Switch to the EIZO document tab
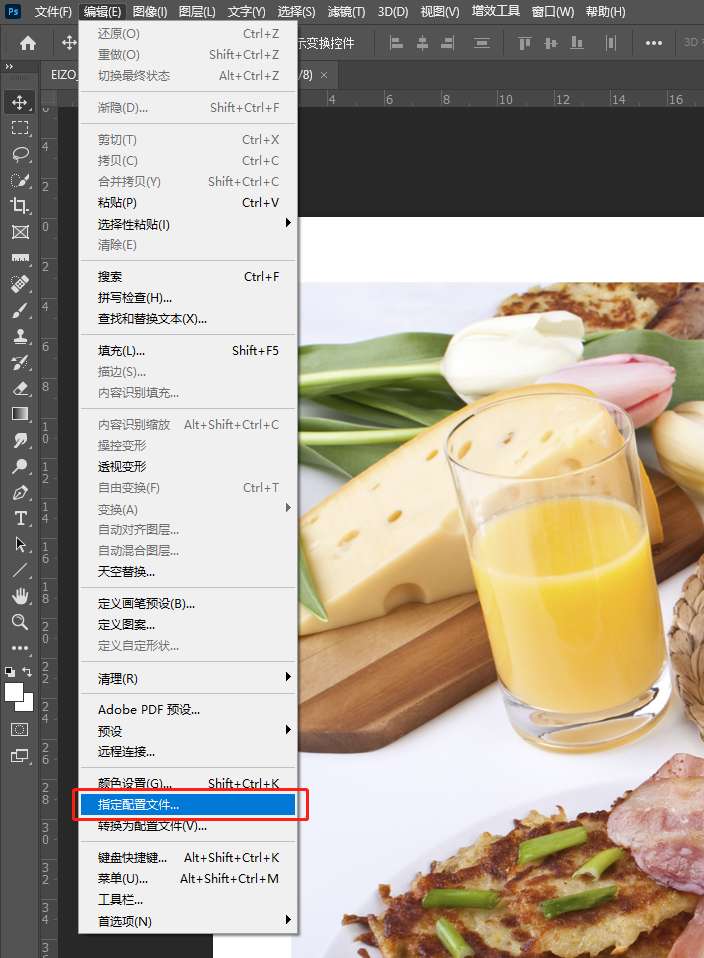This screenshot has width=704, height=958. tap(64, 75)
